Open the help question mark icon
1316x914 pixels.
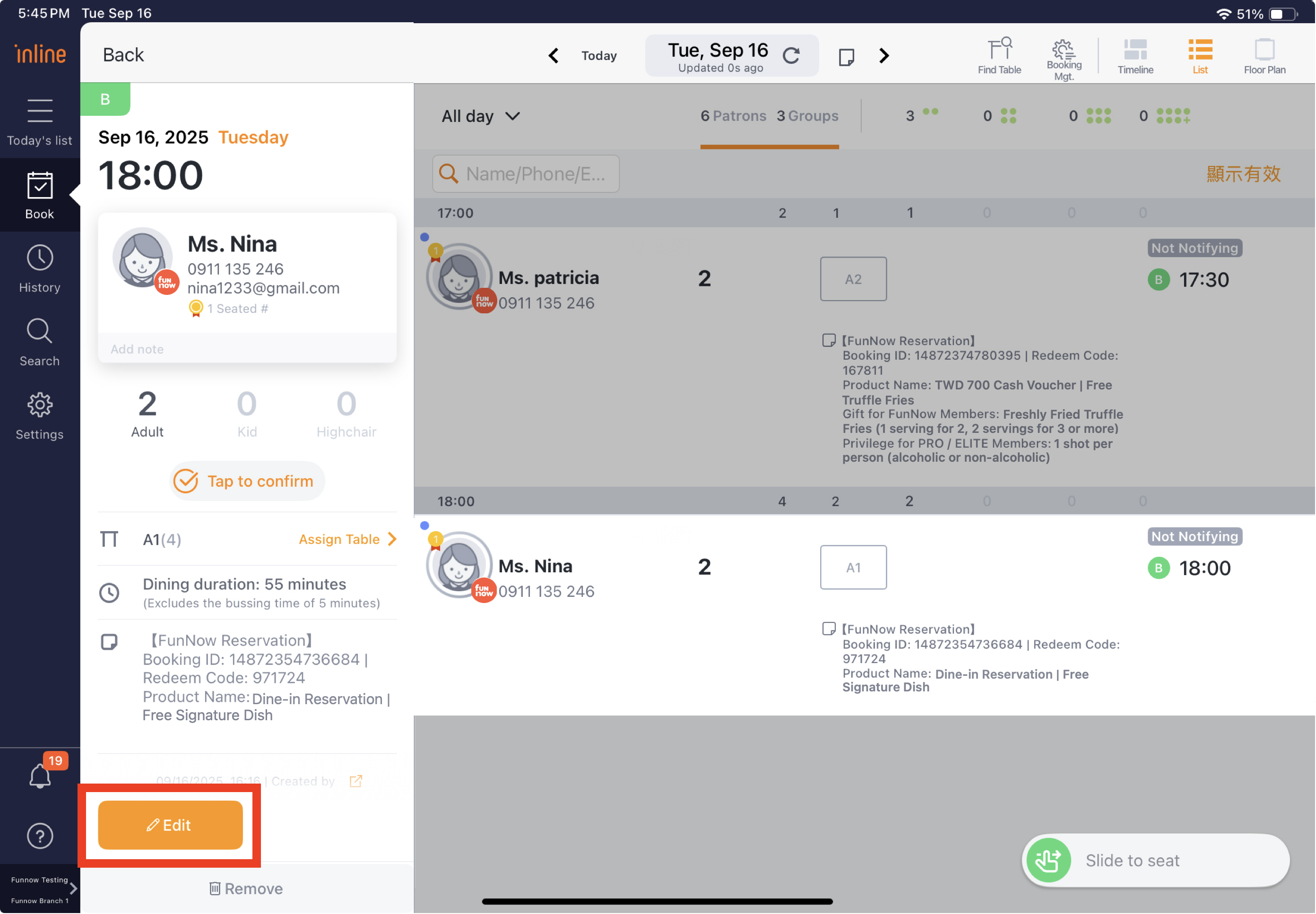coord(40,836)
